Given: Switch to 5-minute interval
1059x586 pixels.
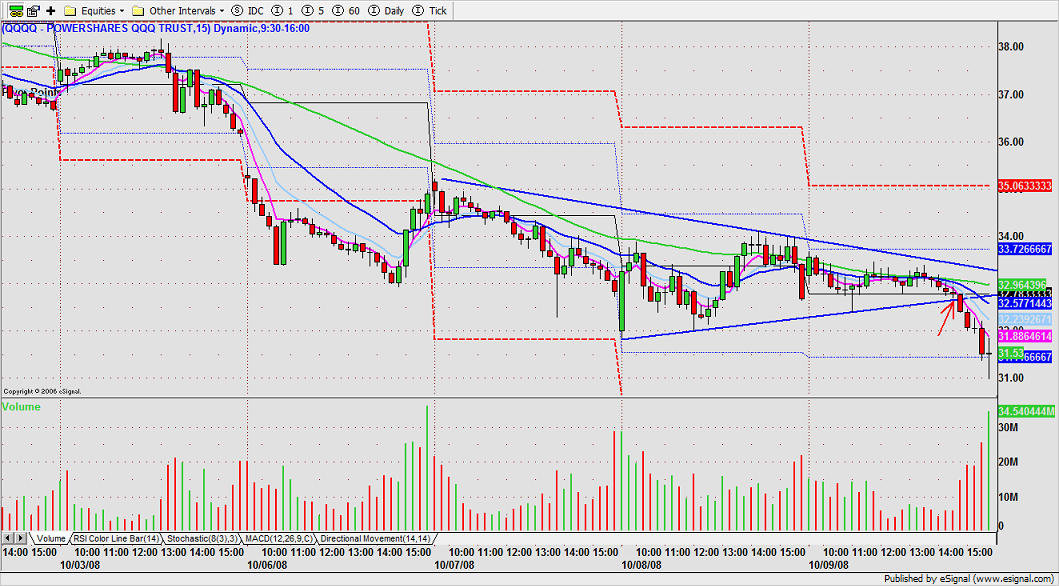Looking at the screenshot, I should pos(313,11).
